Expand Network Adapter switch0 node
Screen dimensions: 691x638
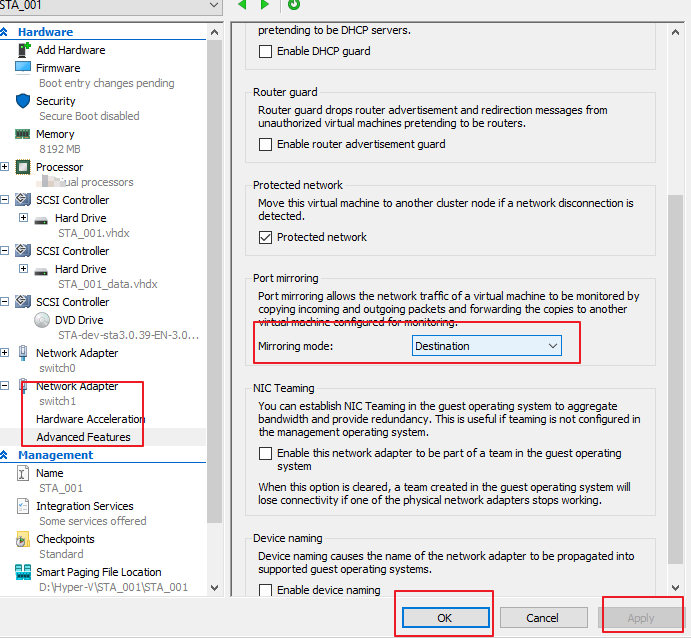tap(4, 352)
